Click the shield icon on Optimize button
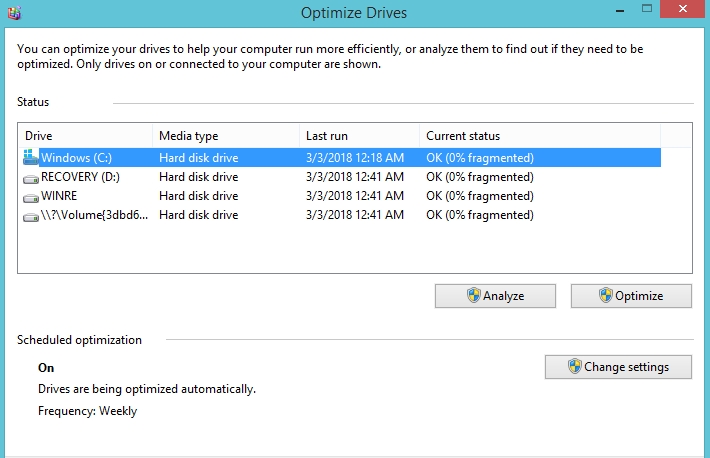The height and width of the screenshot is (458, 710). pos(605,296)
